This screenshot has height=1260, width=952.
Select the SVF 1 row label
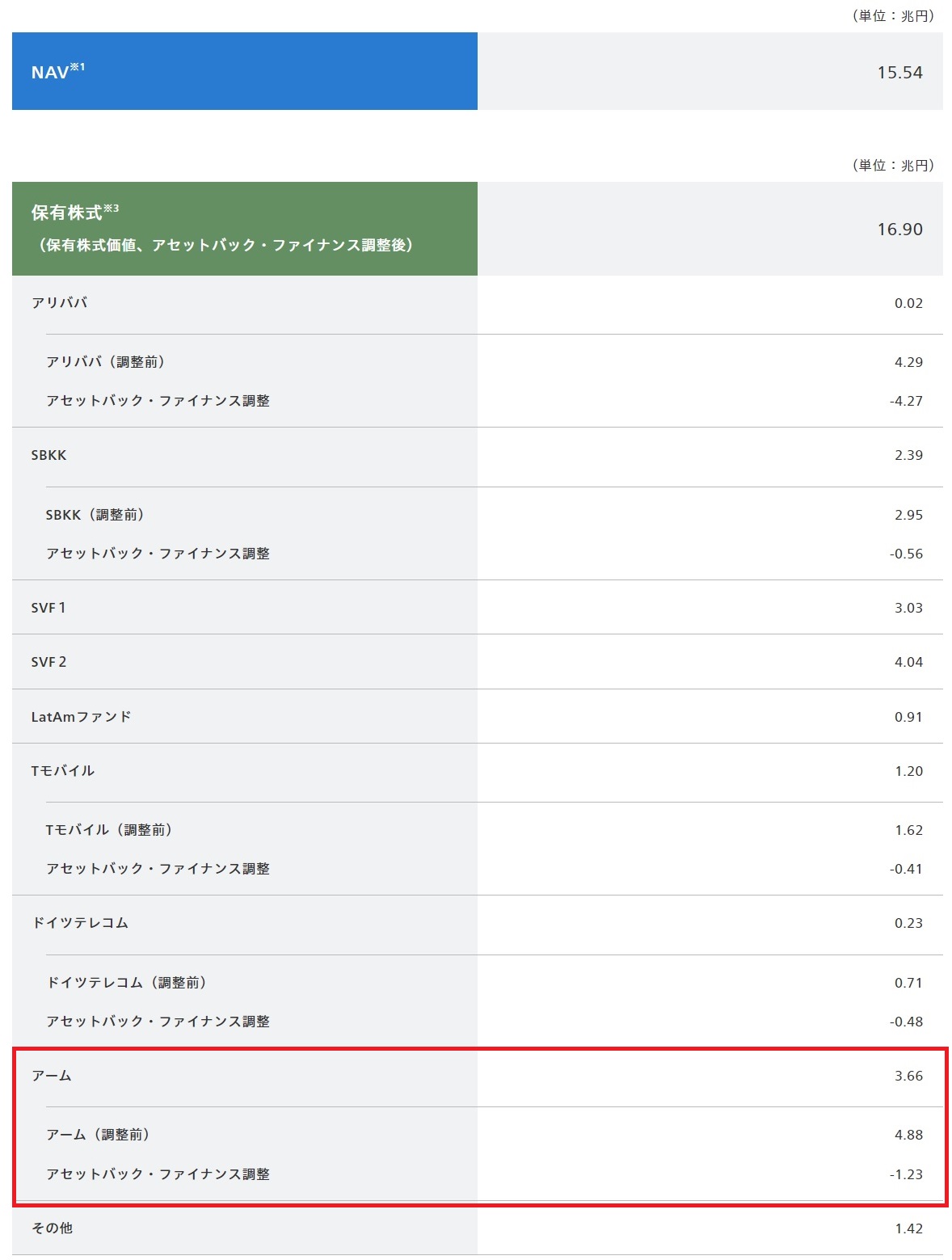48,608
